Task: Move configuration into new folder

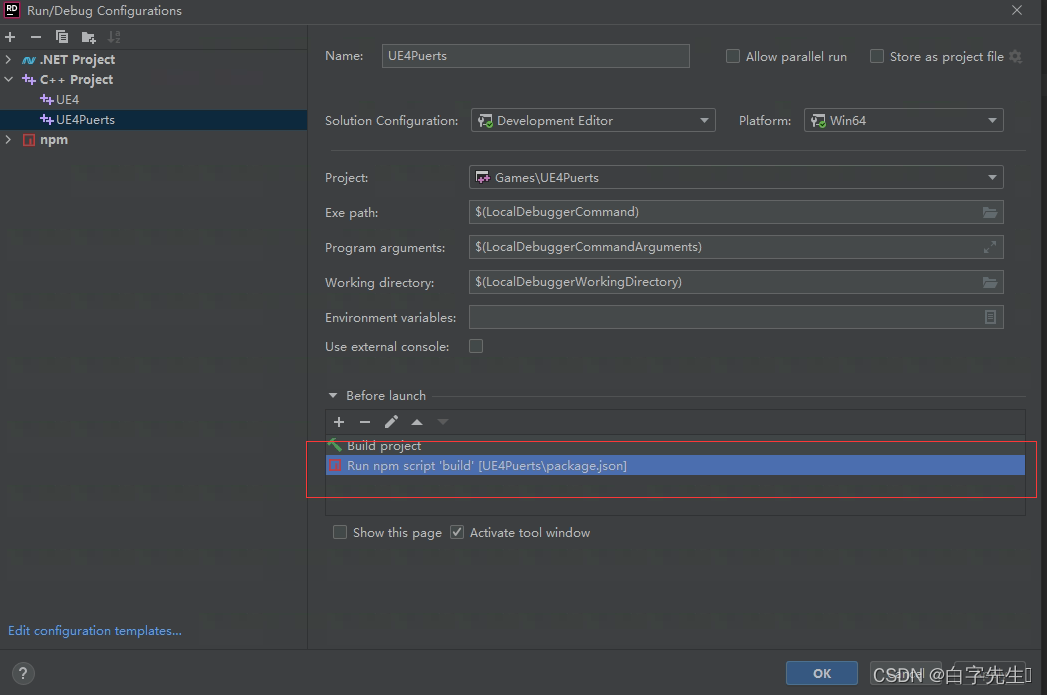Action: tap(88, 37)
